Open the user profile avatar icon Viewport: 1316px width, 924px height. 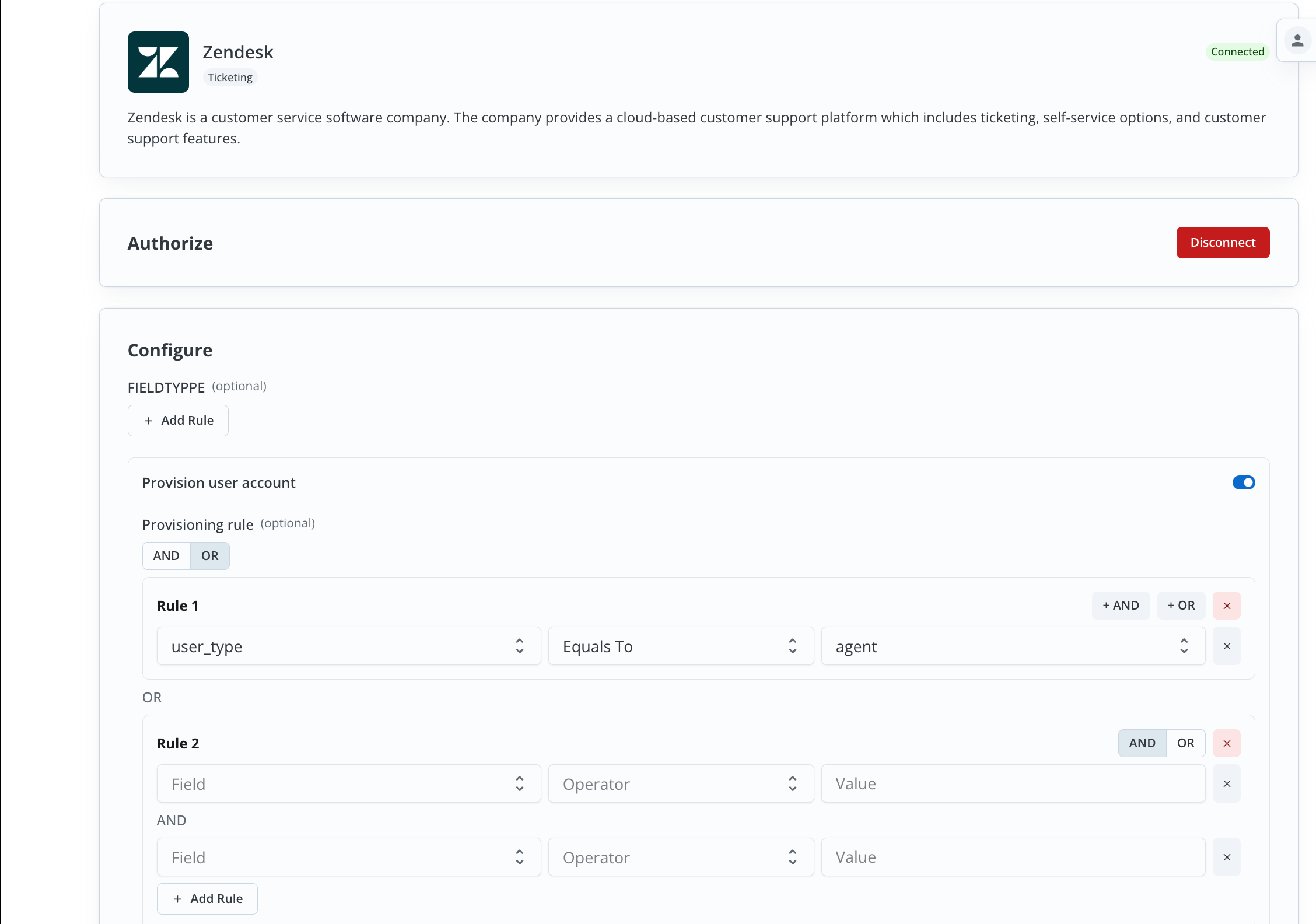click(1297, 40)
